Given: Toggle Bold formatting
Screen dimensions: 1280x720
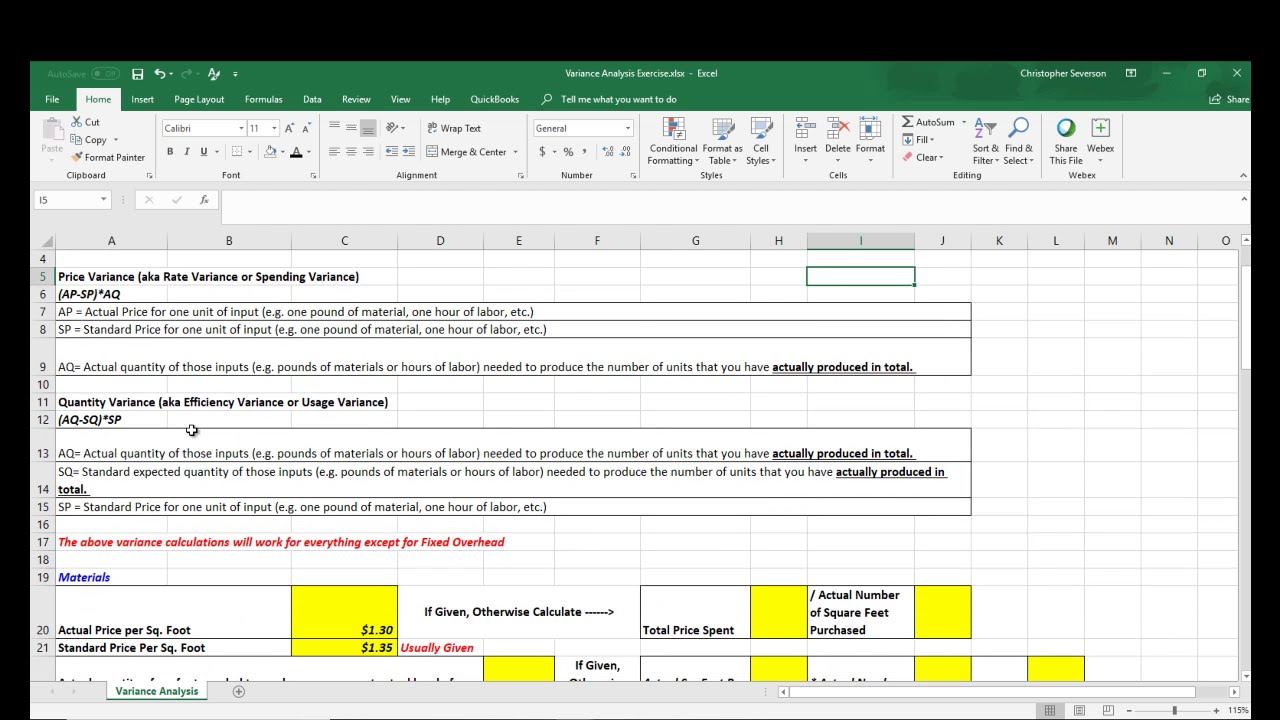Looking at the screenshot, I should (x=170, y=152).
